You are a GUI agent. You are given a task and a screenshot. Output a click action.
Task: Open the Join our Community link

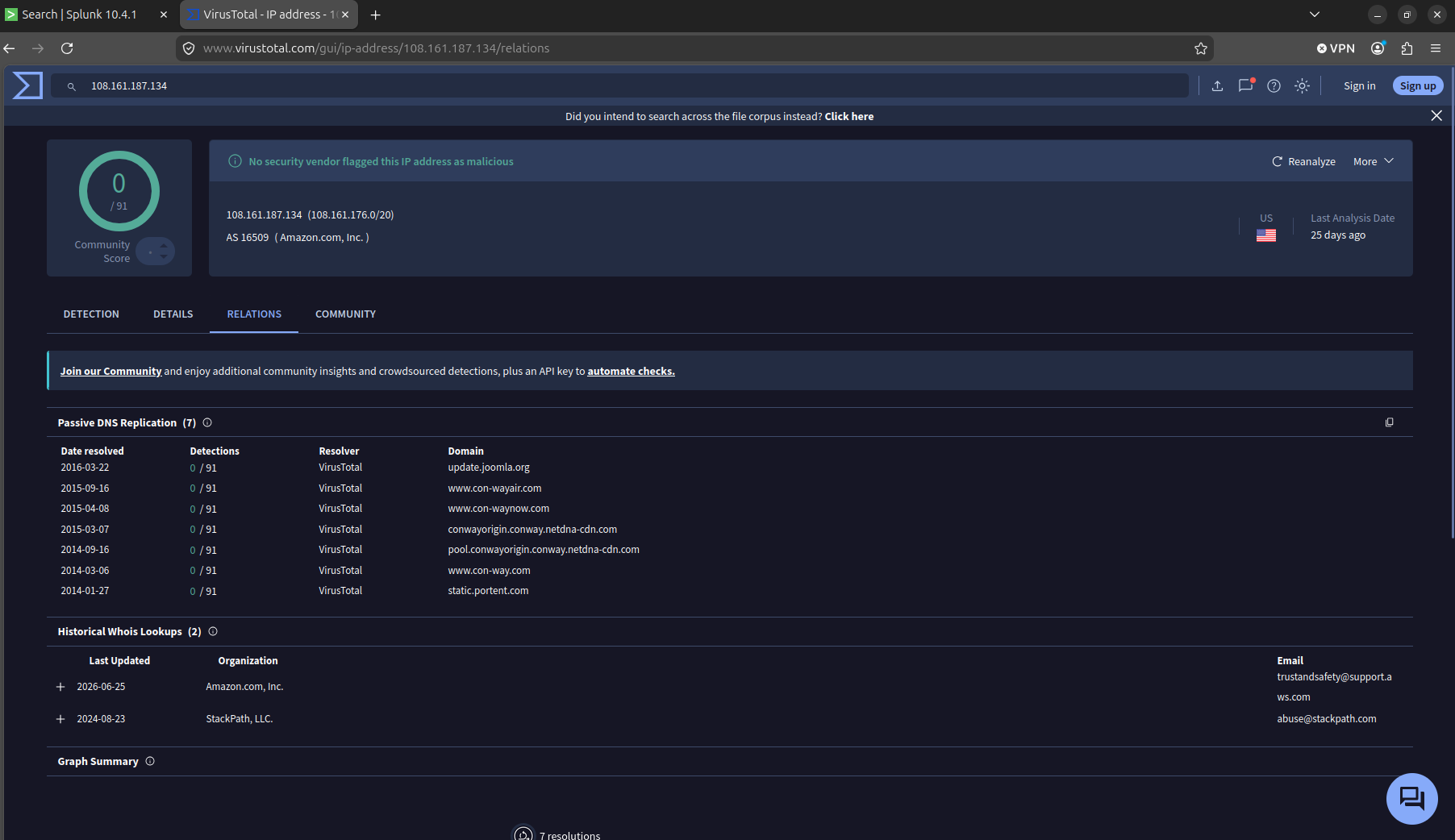point(111,371)
